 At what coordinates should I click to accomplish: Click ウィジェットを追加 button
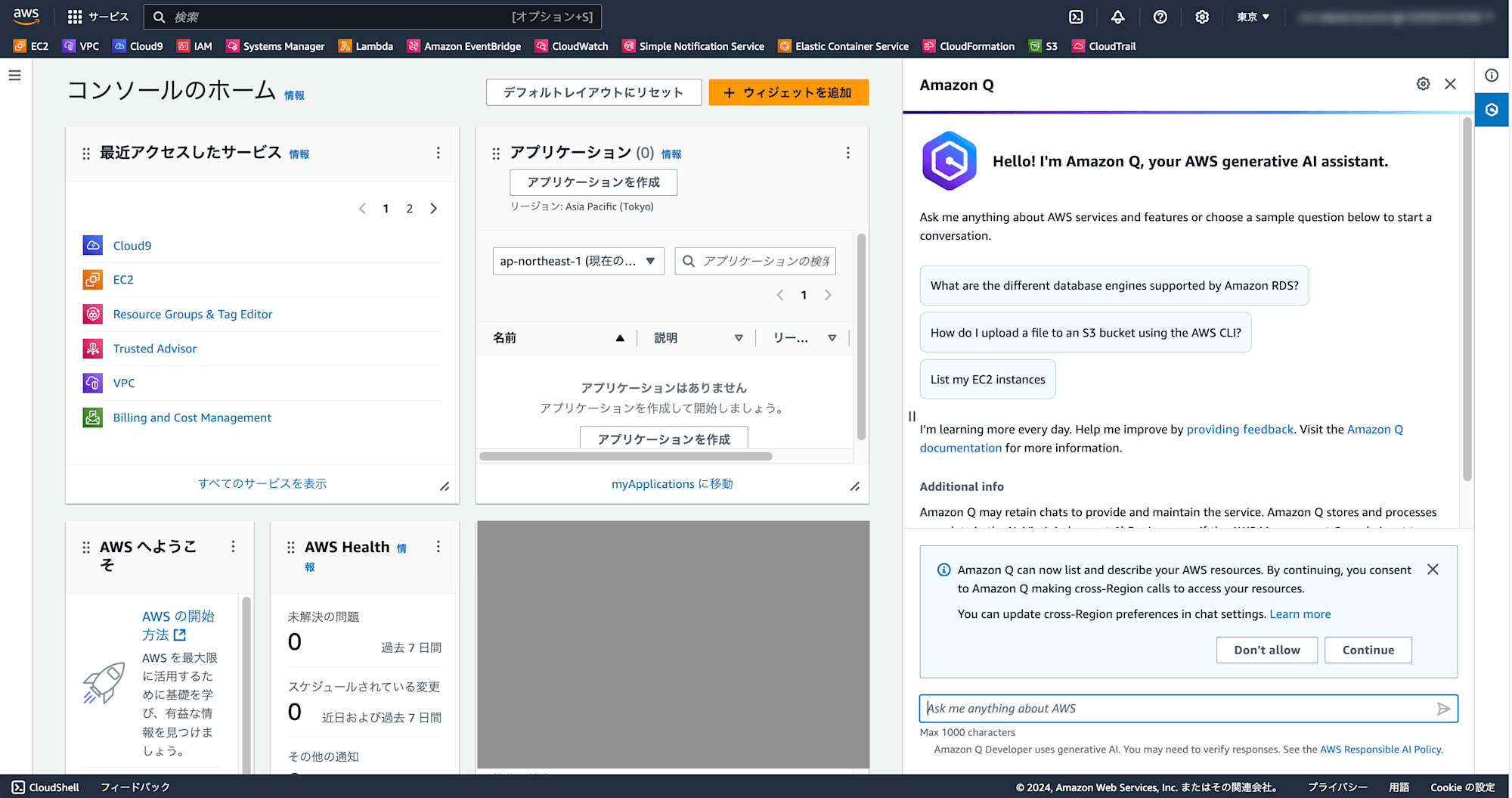(x=789, y=92)
